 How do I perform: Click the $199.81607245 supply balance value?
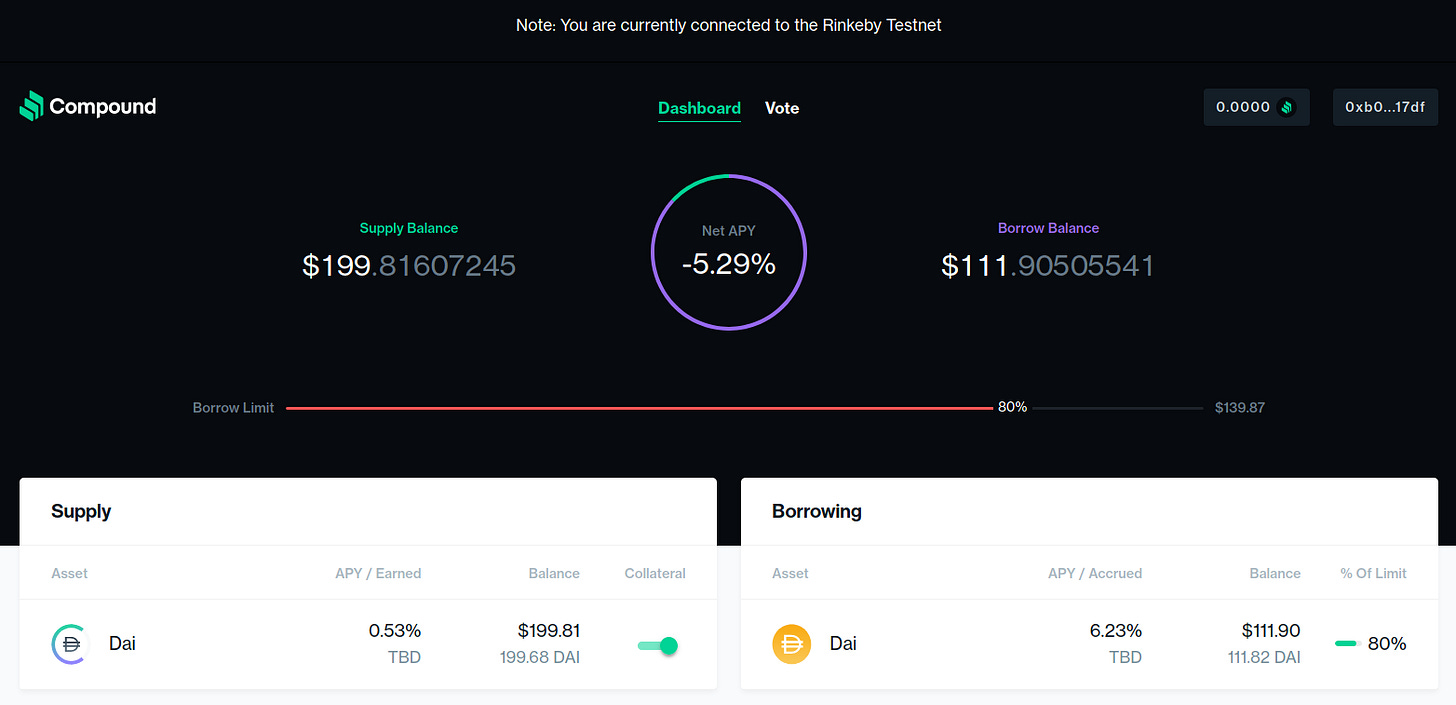click(409, 266)
